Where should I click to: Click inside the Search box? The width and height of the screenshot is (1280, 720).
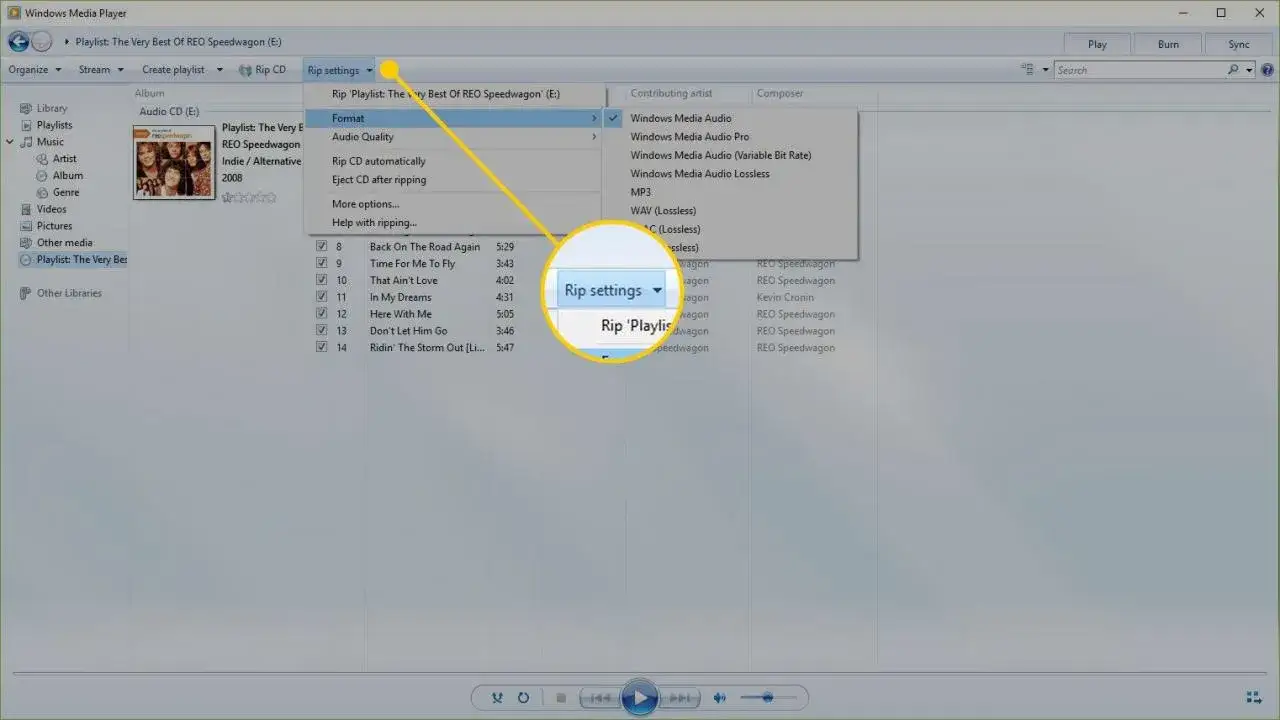1140,69
